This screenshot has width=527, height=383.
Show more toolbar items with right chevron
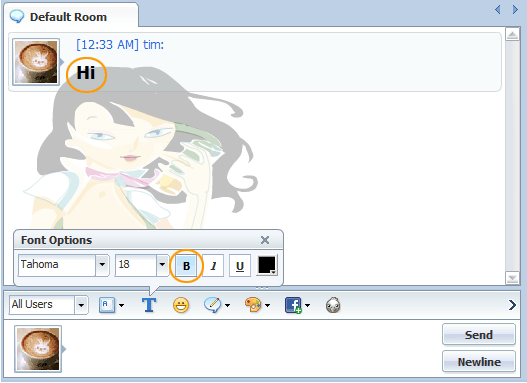point(512,305)
